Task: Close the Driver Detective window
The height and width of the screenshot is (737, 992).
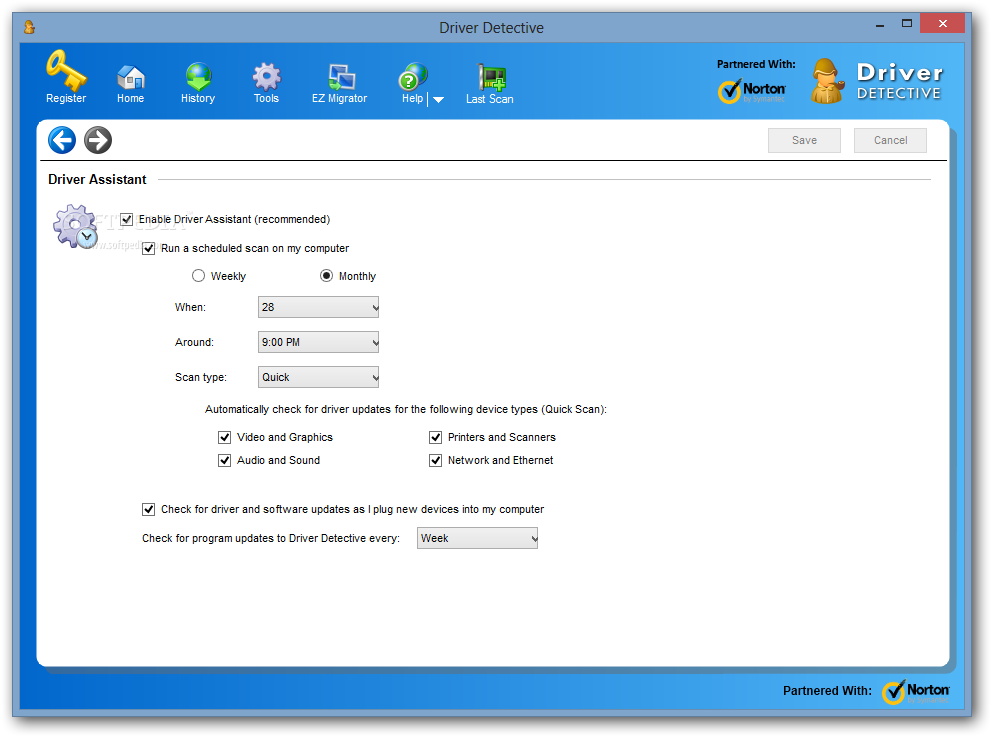Action: pyautogui.click(x=943, y=23)
